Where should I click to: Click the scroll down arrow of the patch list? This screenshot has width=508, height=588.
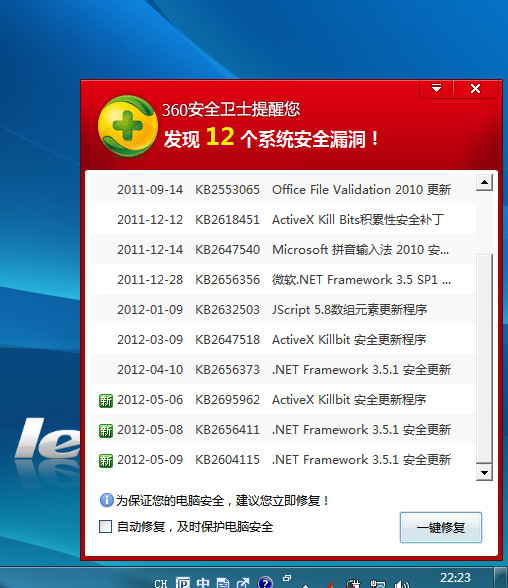(x=484, y=472)
